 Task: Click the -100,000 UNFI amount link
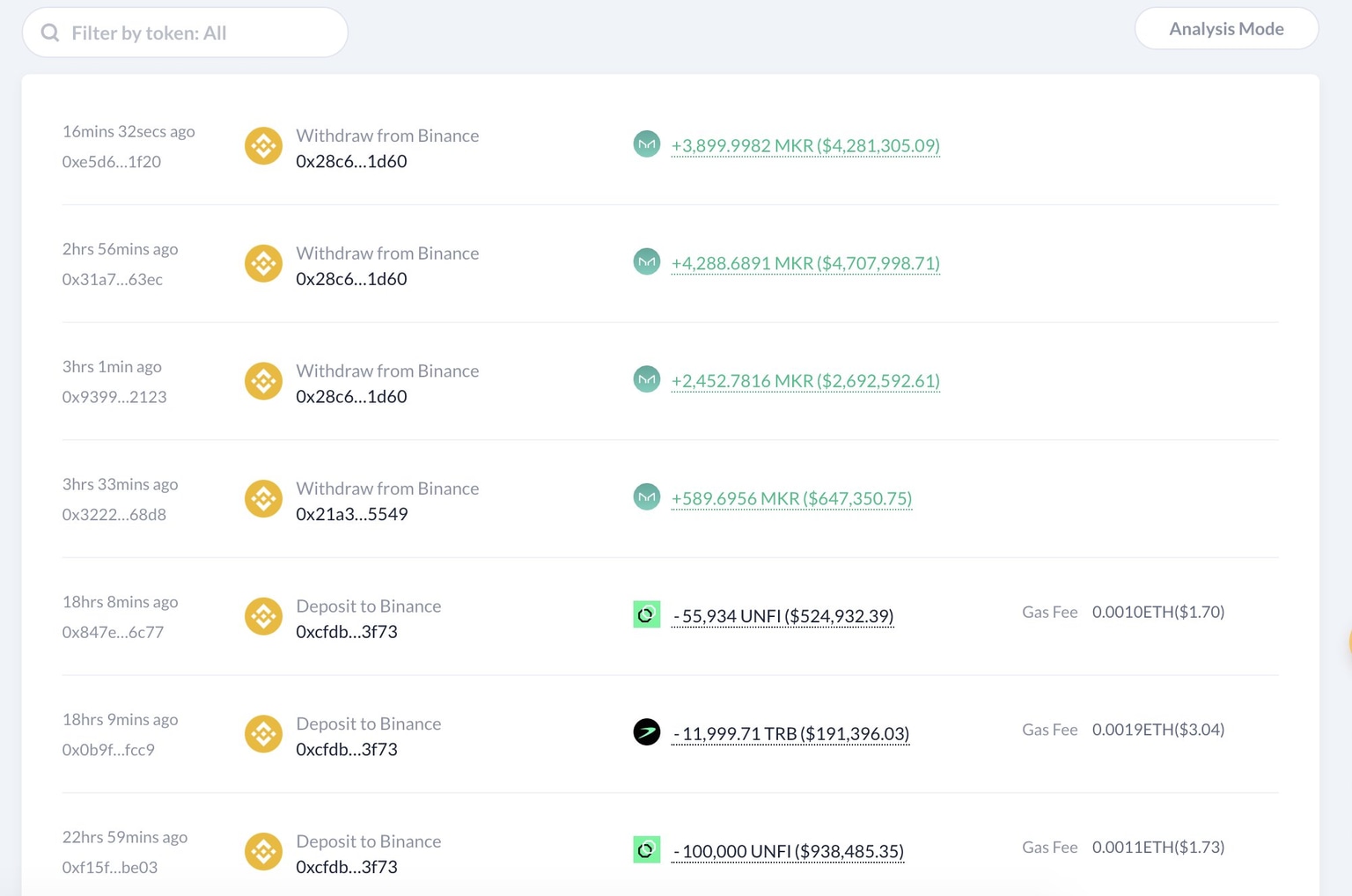point(788,851)
